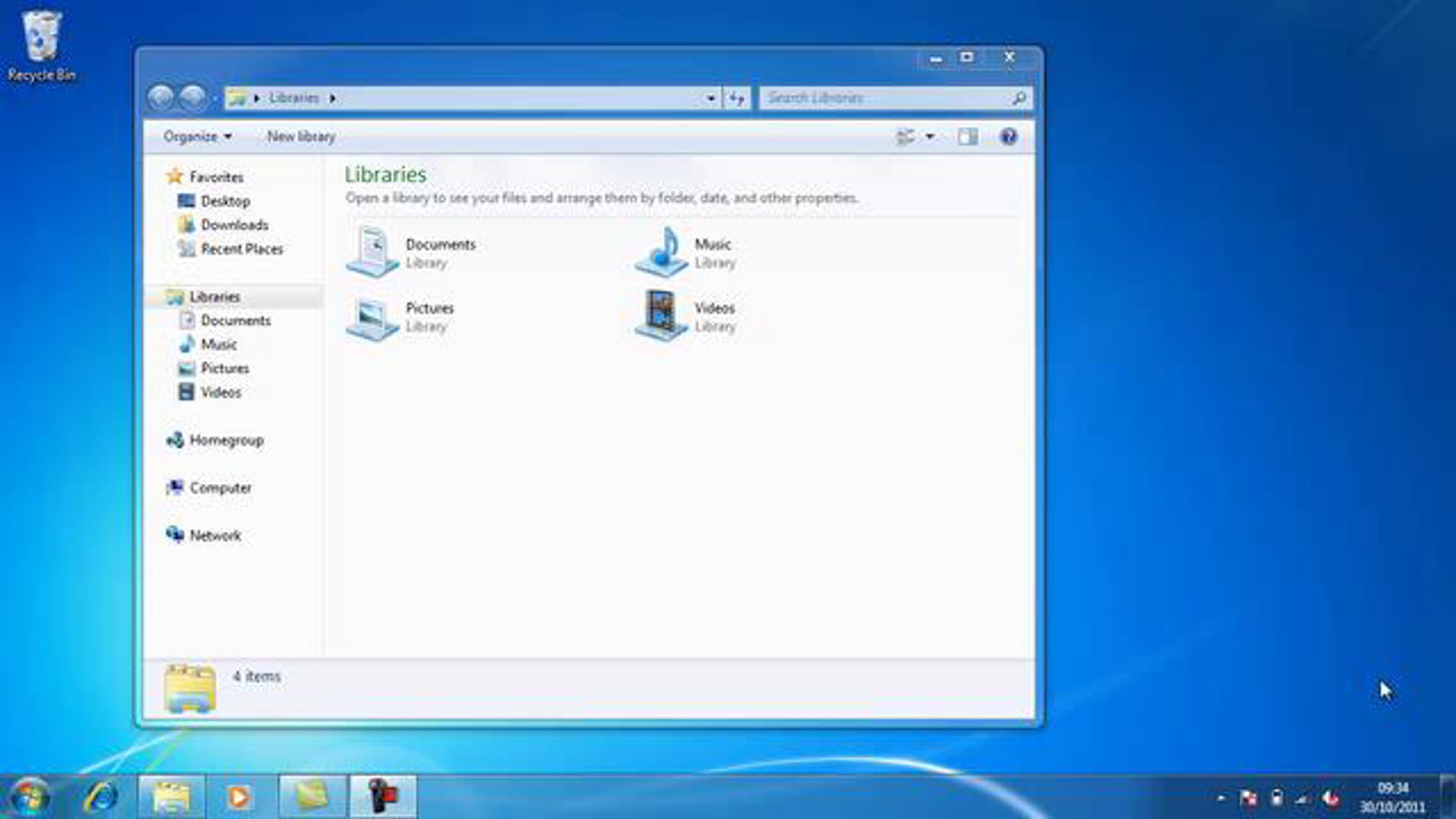Screen dimensions: 1456x819
Task: Open Homegroup in the navigation pane
Action: 226,440
